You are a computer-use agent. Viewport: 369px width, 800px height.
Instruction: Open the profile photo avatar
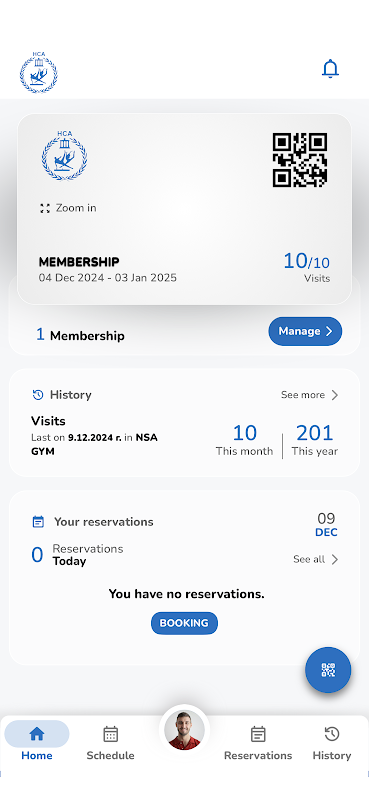184,730
